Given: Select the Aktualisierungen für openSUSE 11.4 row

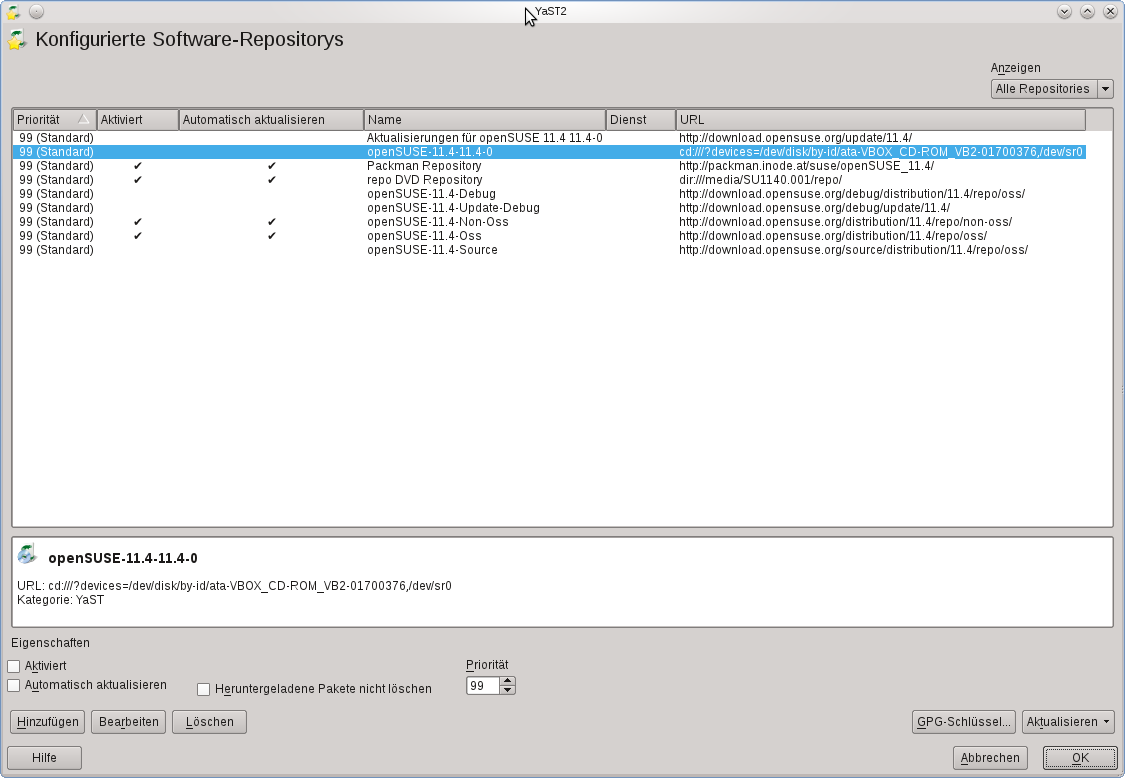Looking at the screenshot, I should click(x=549, y=138).
